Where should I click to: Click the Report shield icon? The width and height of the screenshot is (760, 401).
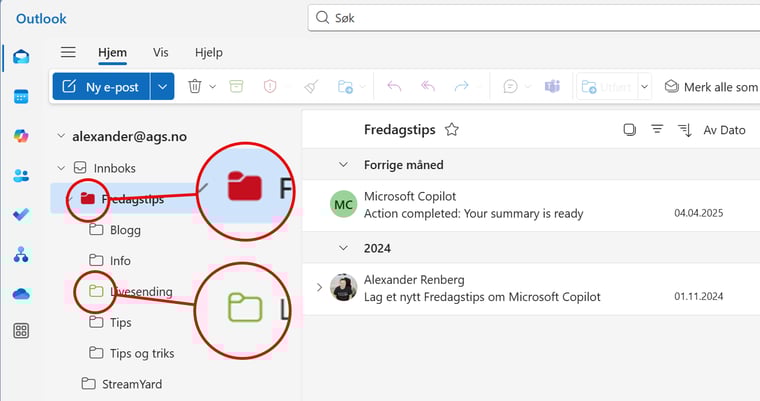click(269, 86)
